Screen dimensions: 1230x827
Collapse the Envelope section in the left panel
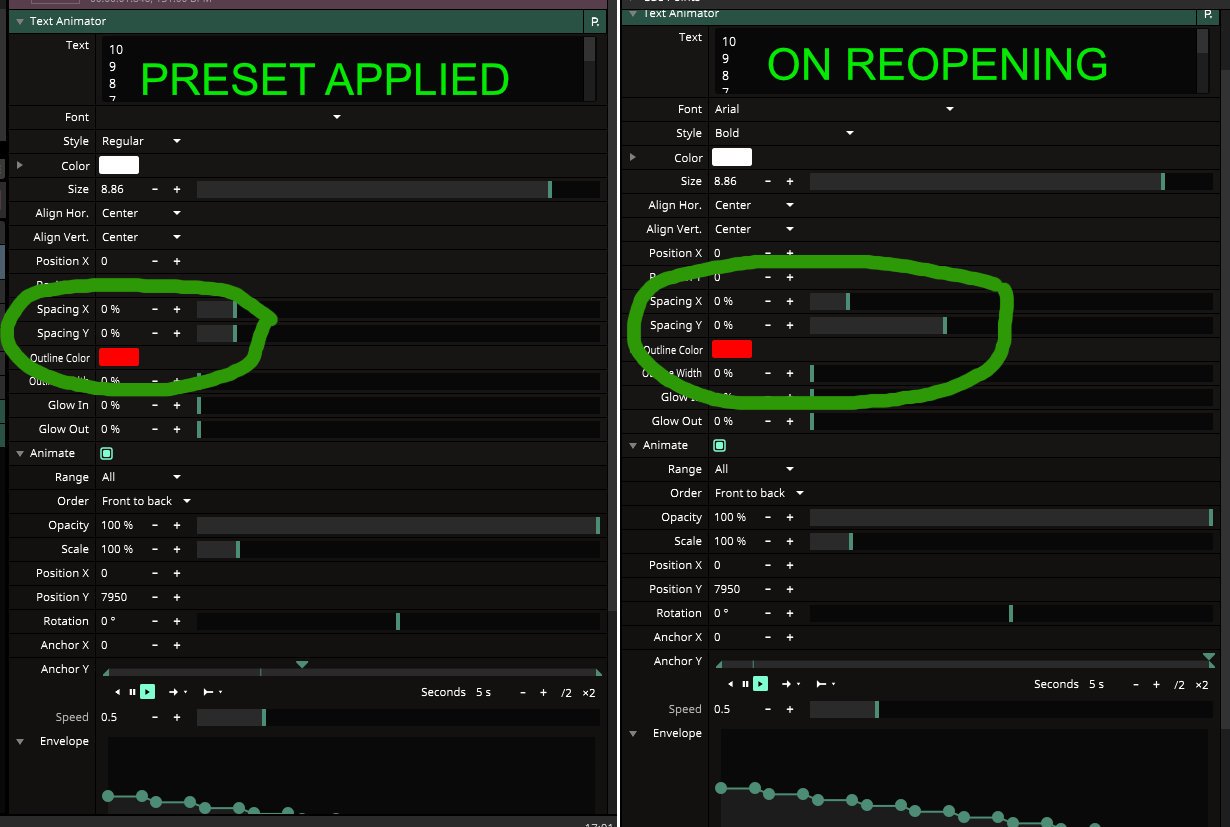(20, 741)
